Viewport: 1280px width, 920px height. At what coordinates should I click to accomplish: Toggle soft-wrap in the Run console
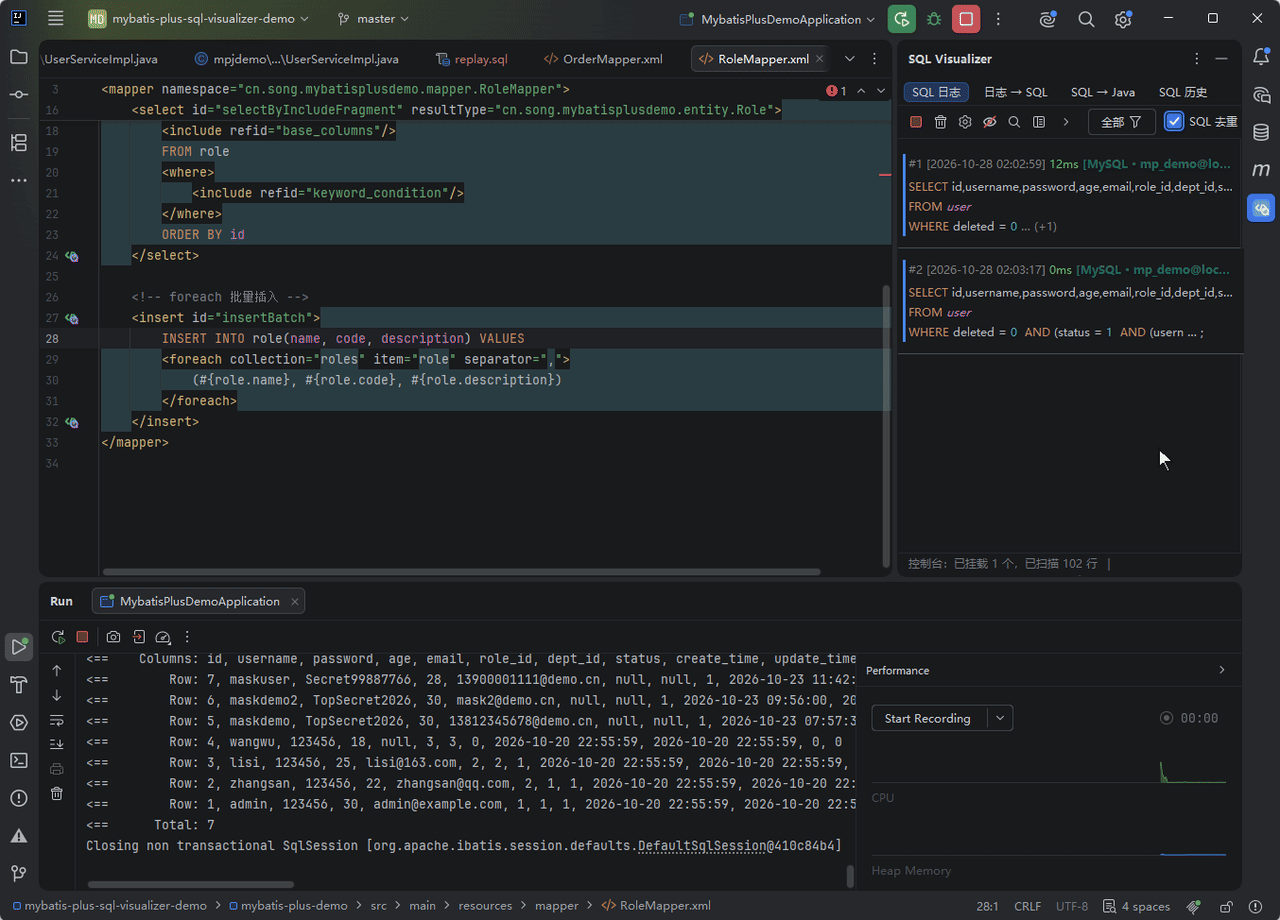click(x=57, y=720)
